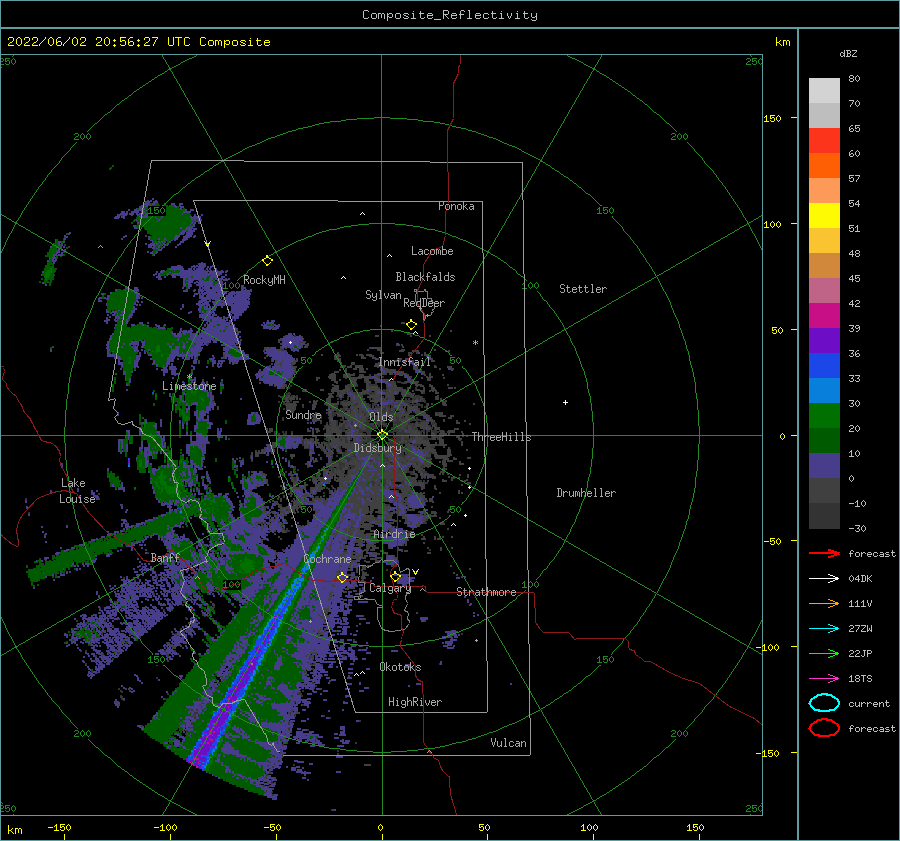Click the Strathmore label
900x841 pixels.
tap(486, 592)
